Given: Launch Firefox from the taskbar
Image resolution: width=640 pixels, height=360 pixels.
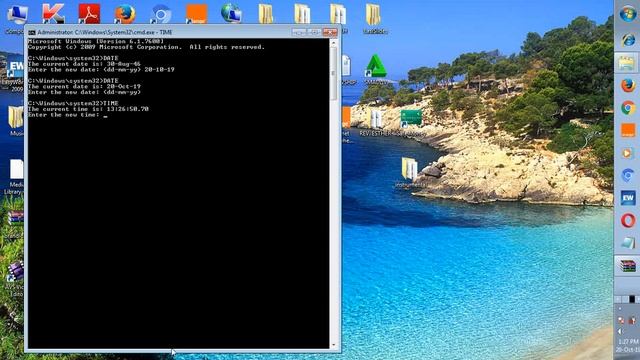Looking at the screenshot, I should click(x=628, y=86).
